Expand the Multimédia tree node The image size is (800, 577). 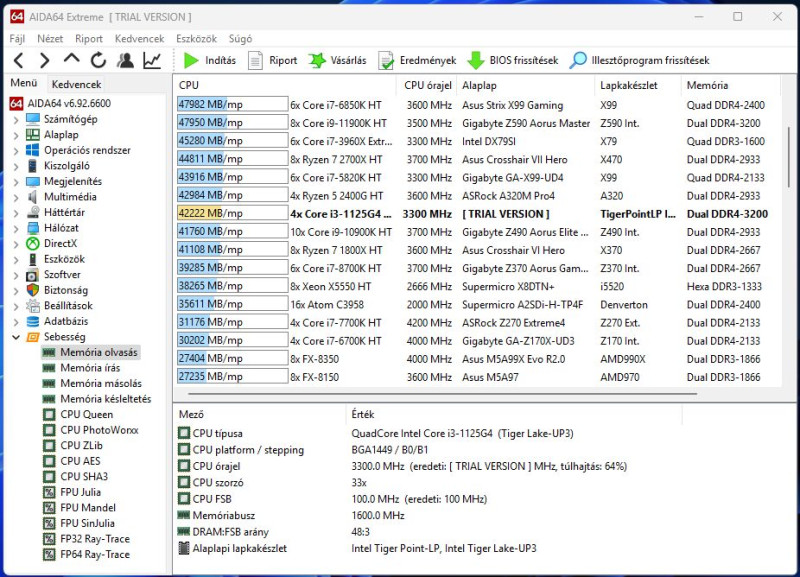click(16, 197)
